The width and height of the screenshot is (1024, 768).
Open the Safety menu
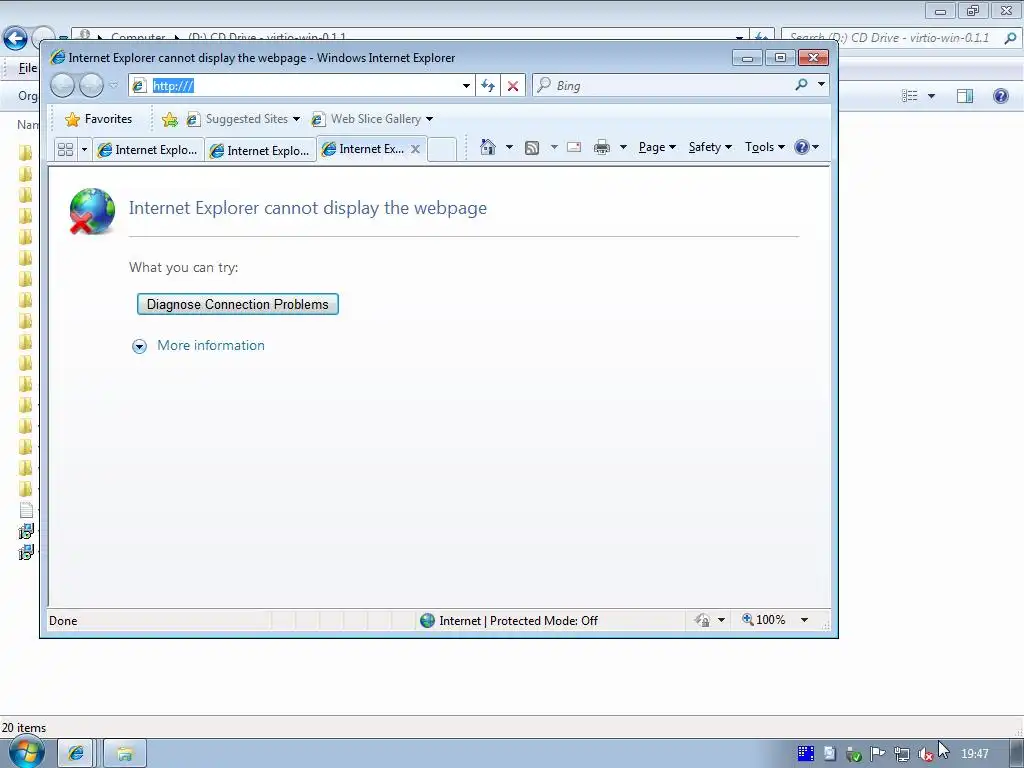(710, 147)
